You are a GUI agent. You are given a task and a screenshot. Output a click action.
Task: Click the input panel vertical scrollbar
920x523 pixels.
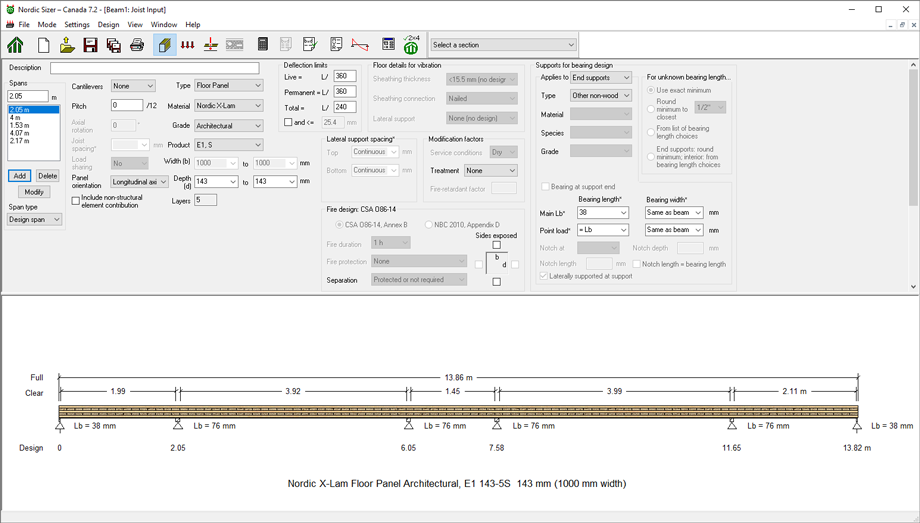tap(914, 176)
